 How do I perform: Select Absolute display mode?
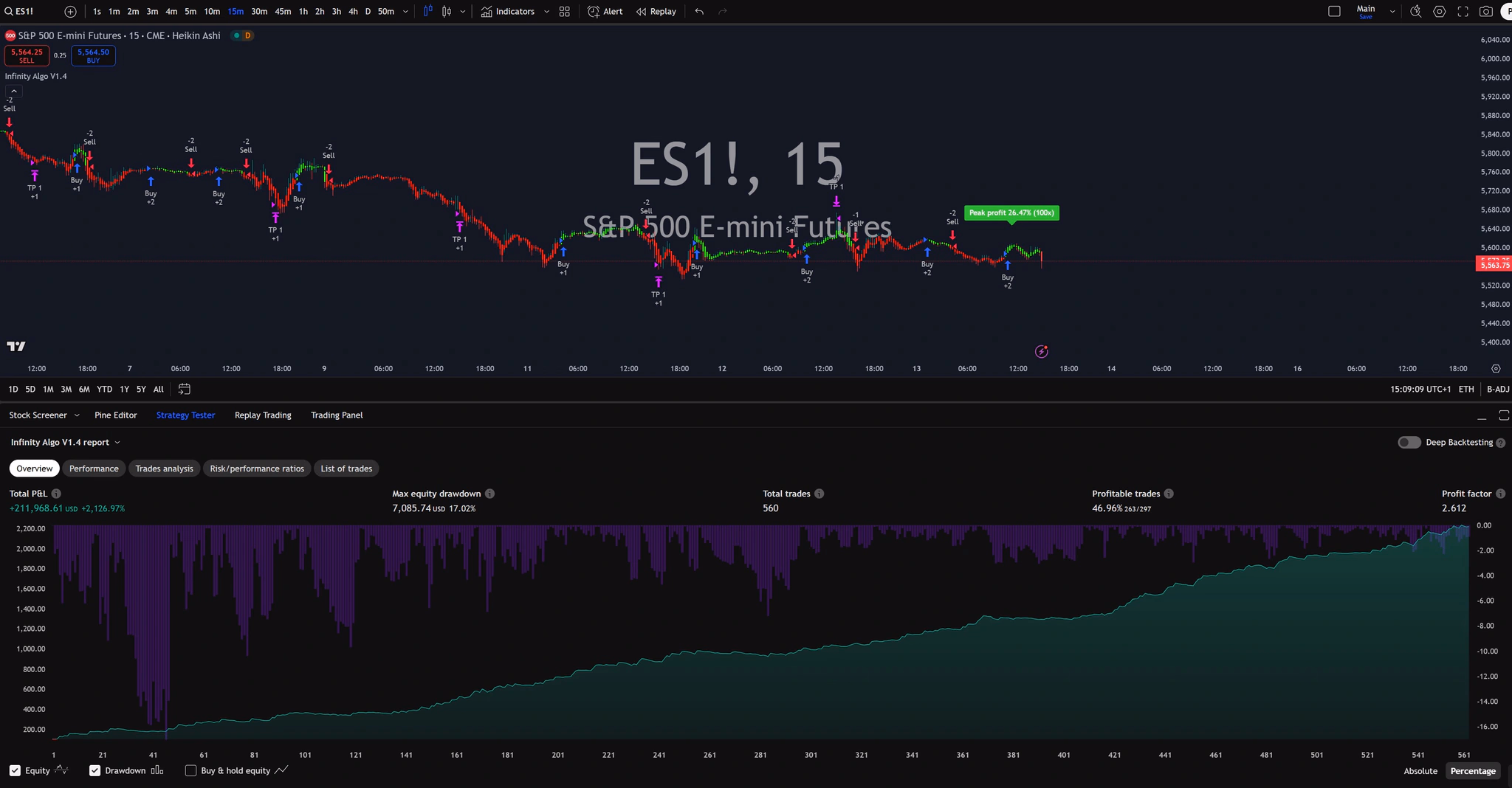(1420, 771)
